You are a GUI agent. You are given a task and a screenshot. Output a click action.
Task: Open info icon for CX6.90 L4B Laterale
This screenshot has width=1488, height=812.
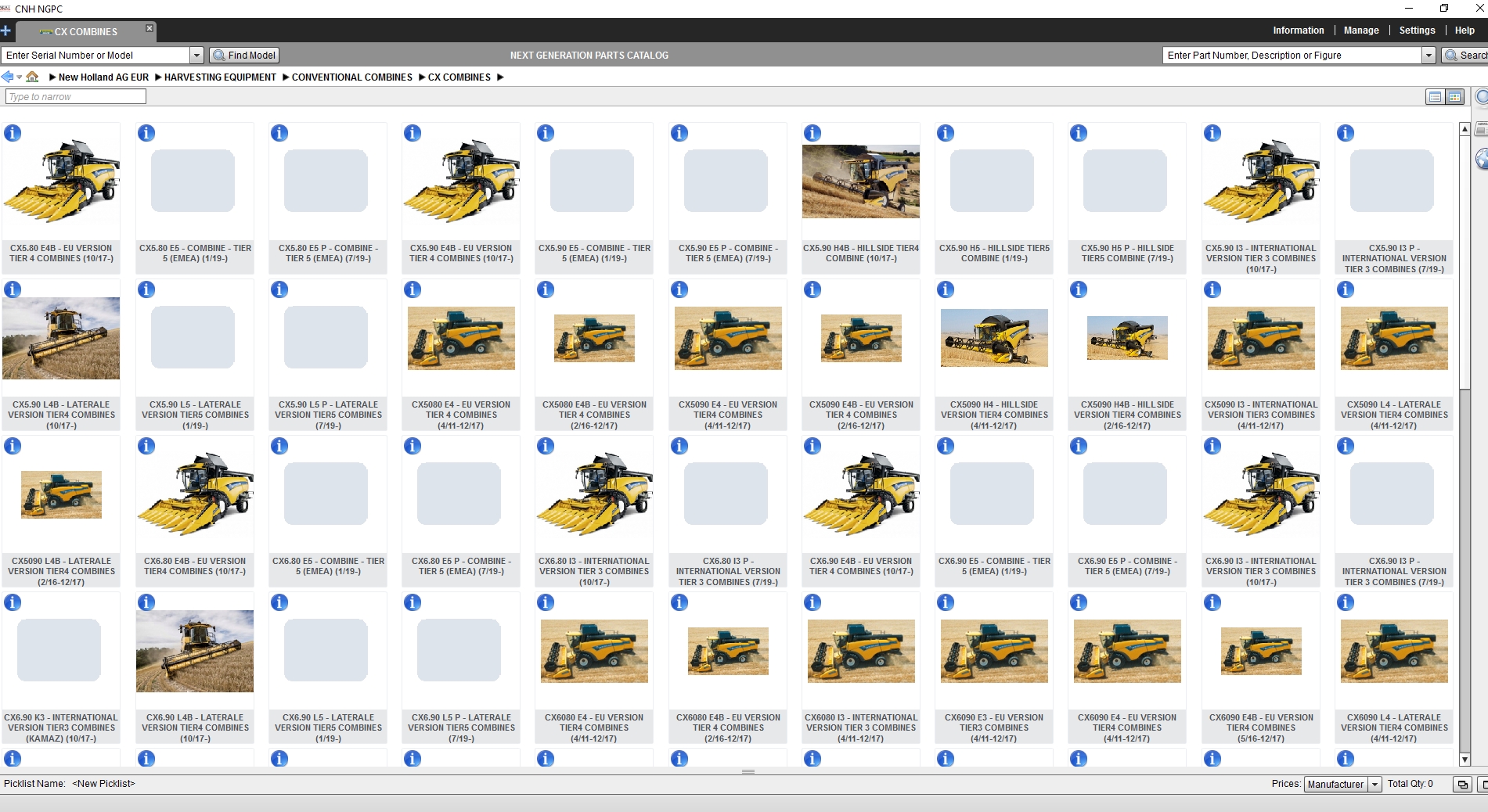[x=146, y=602]
